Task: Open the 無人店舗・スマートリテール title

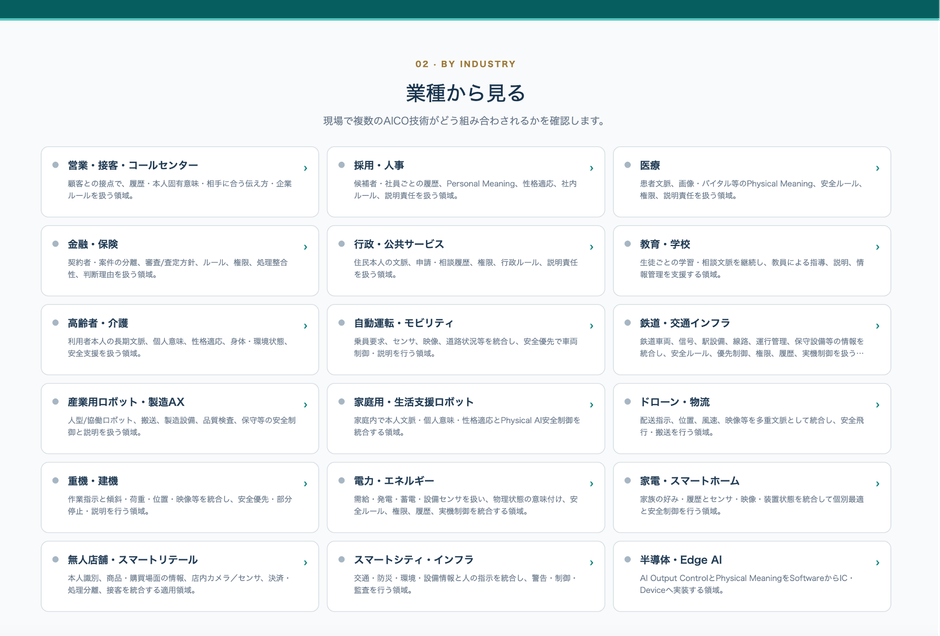Action: (132, 560)
